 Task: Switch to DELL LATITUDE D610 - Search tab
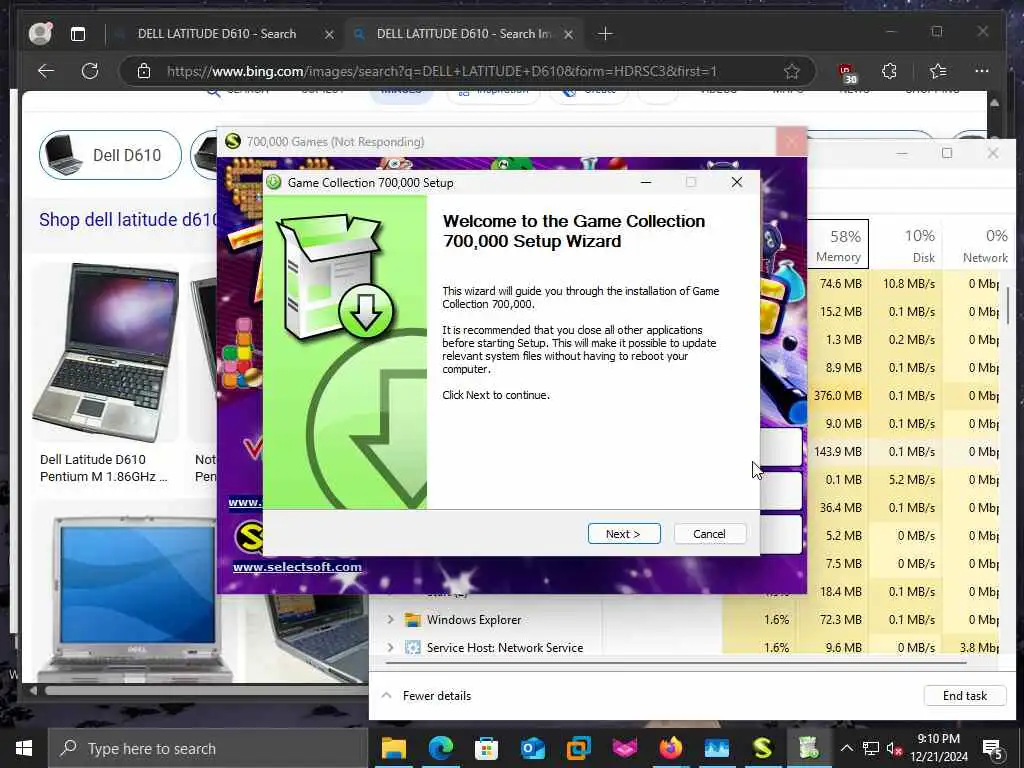[217, 34]
